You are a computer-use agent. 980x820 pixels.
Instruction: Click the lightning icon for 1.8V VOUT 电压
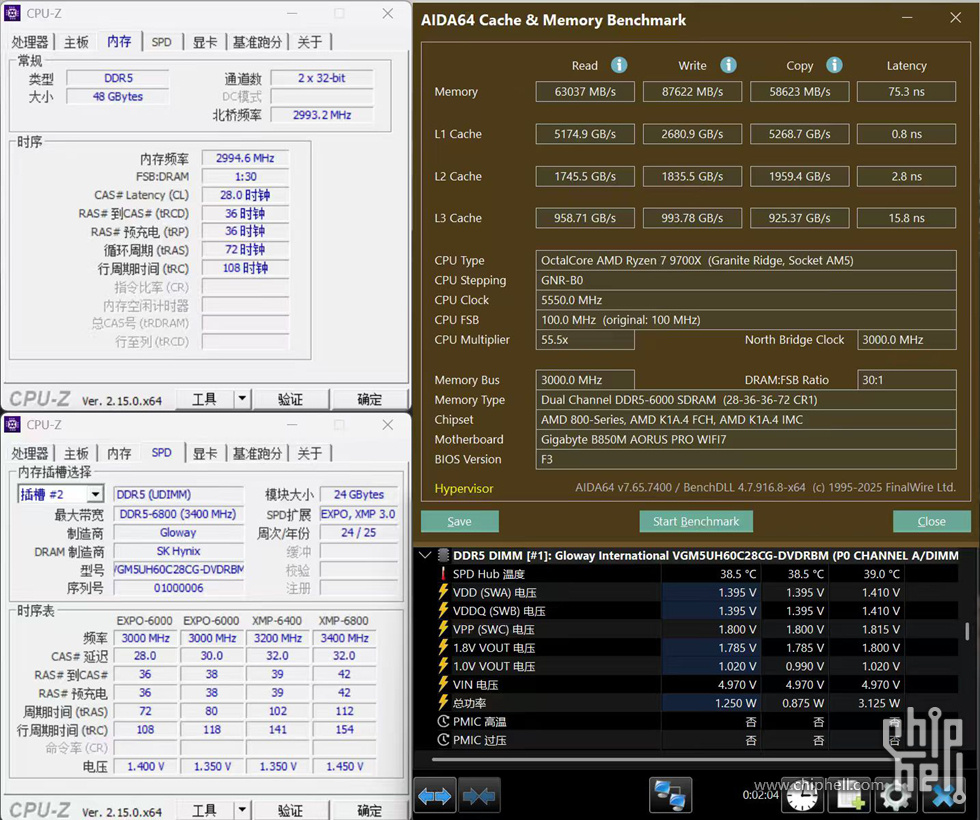tap(444, 647)
